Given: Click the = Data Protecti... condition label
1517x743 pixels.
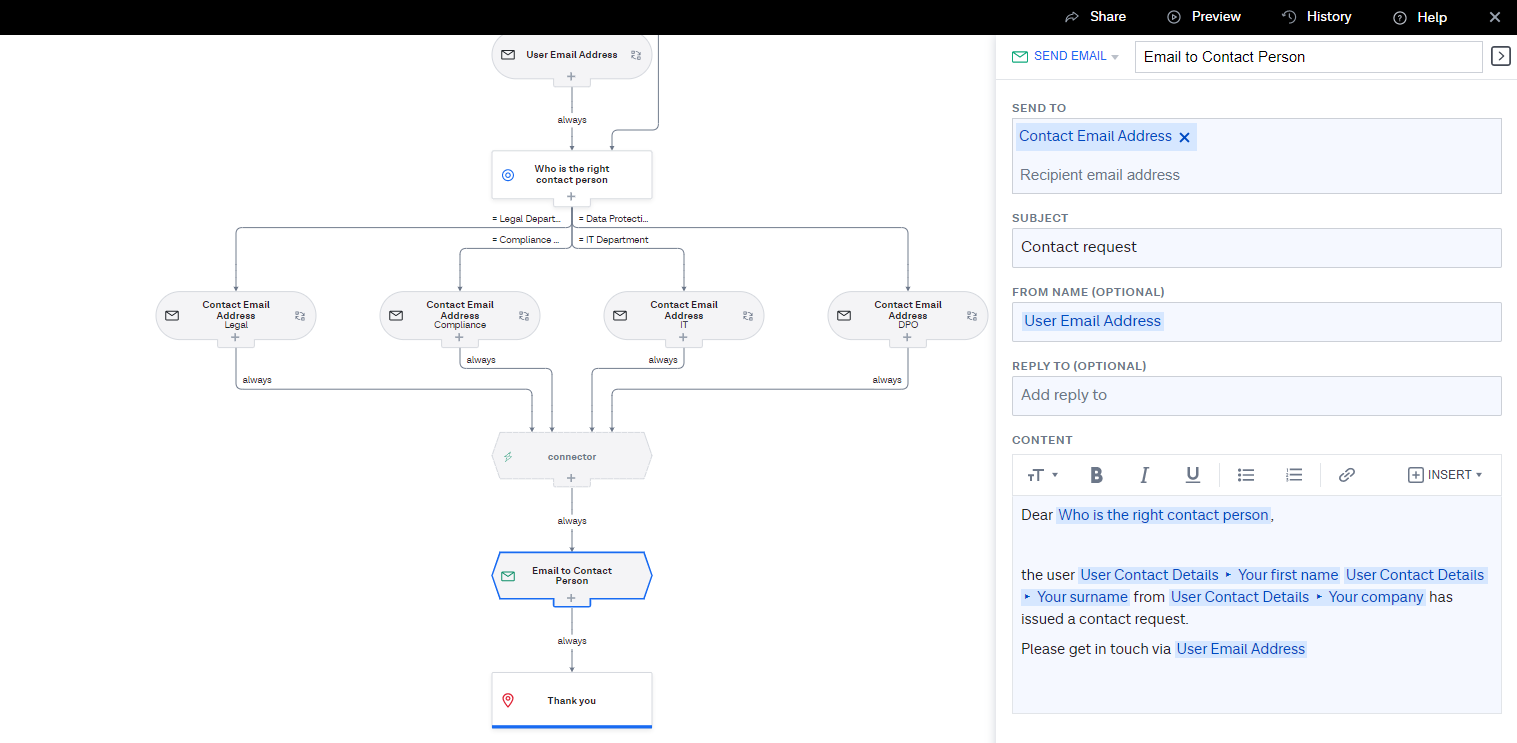Looking at the screenshot, I should click(615, 218).
